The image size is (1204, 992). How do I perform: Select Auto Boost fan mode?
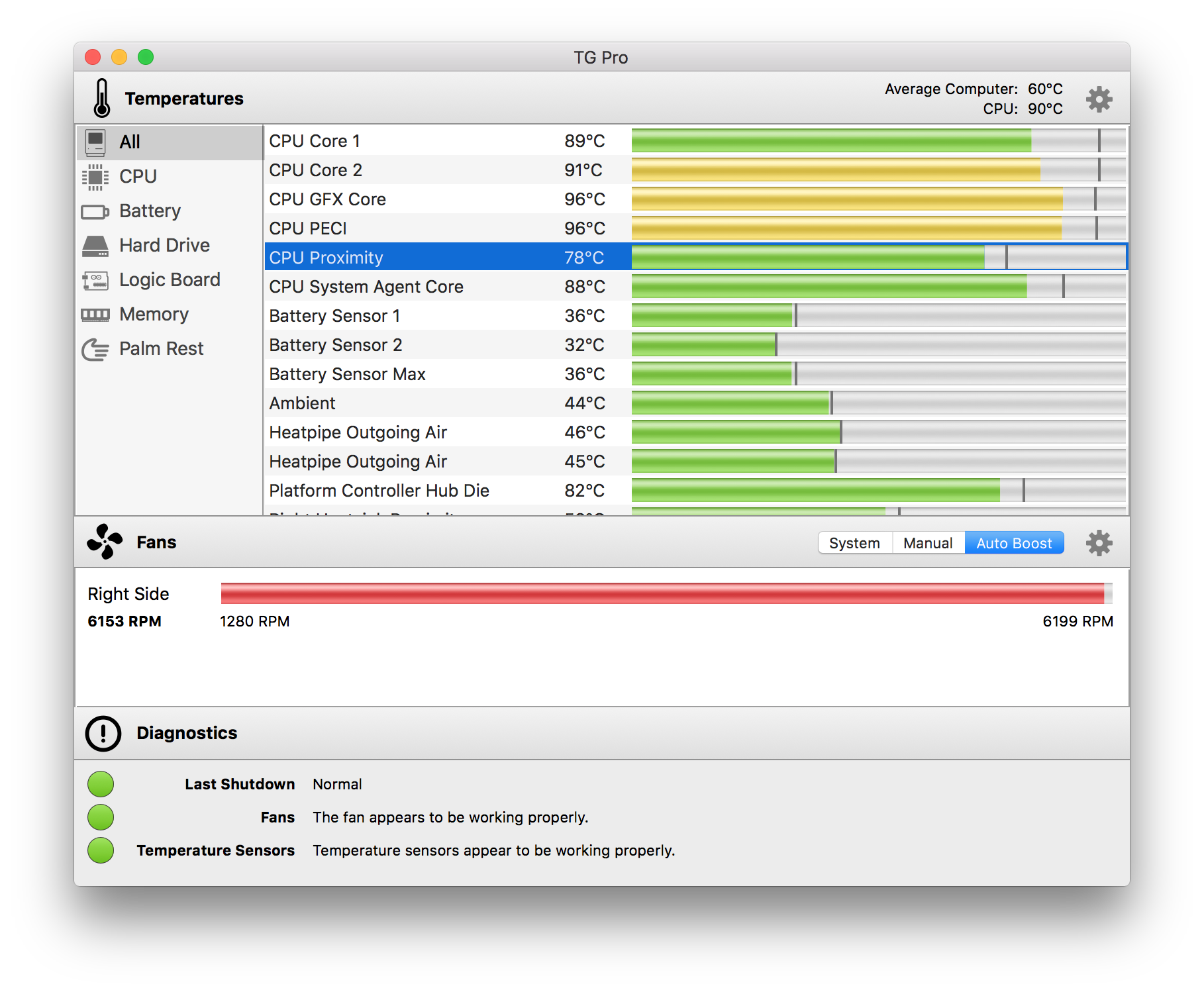(1015, 543)
